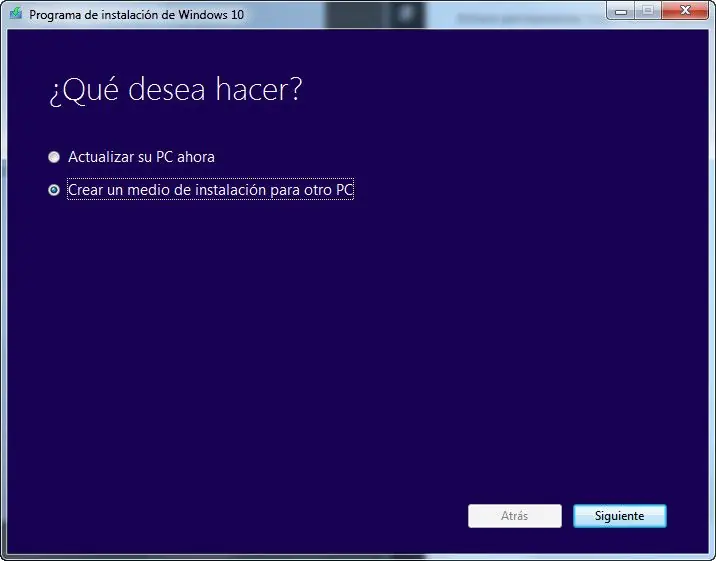Click the Siguiente button
Viewport: 716px width, 561px height.
point(620,516)
